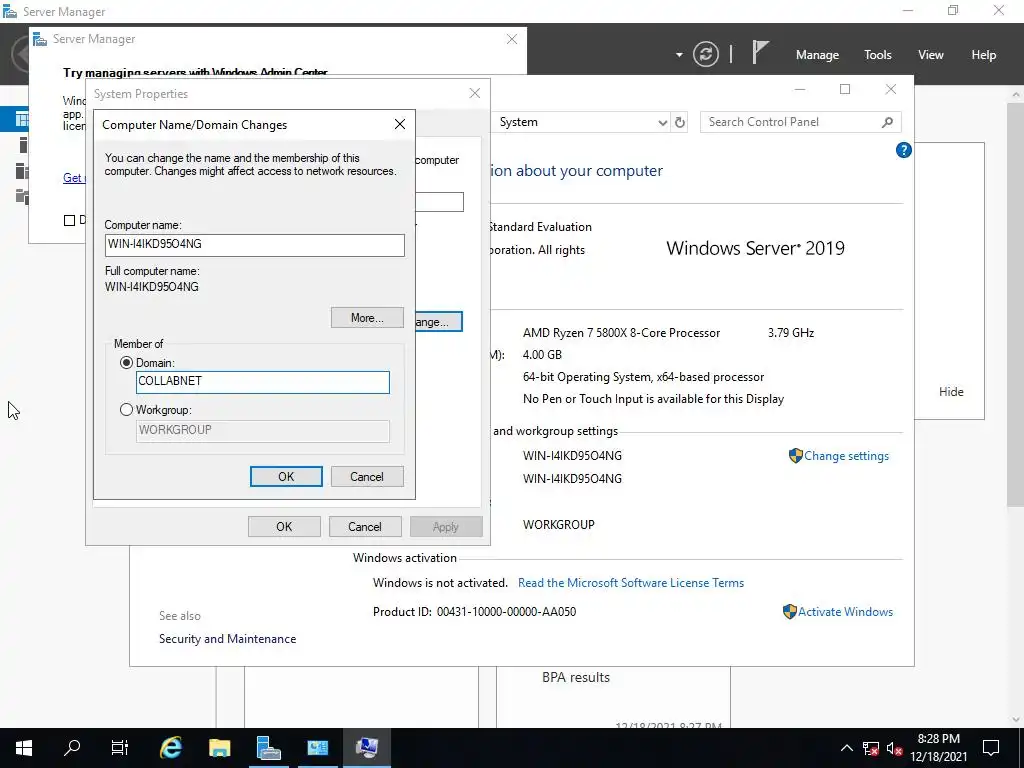Read the Microsoft Software License Terms link
The image size is (1024, 768).
click(x=631, y=583)
